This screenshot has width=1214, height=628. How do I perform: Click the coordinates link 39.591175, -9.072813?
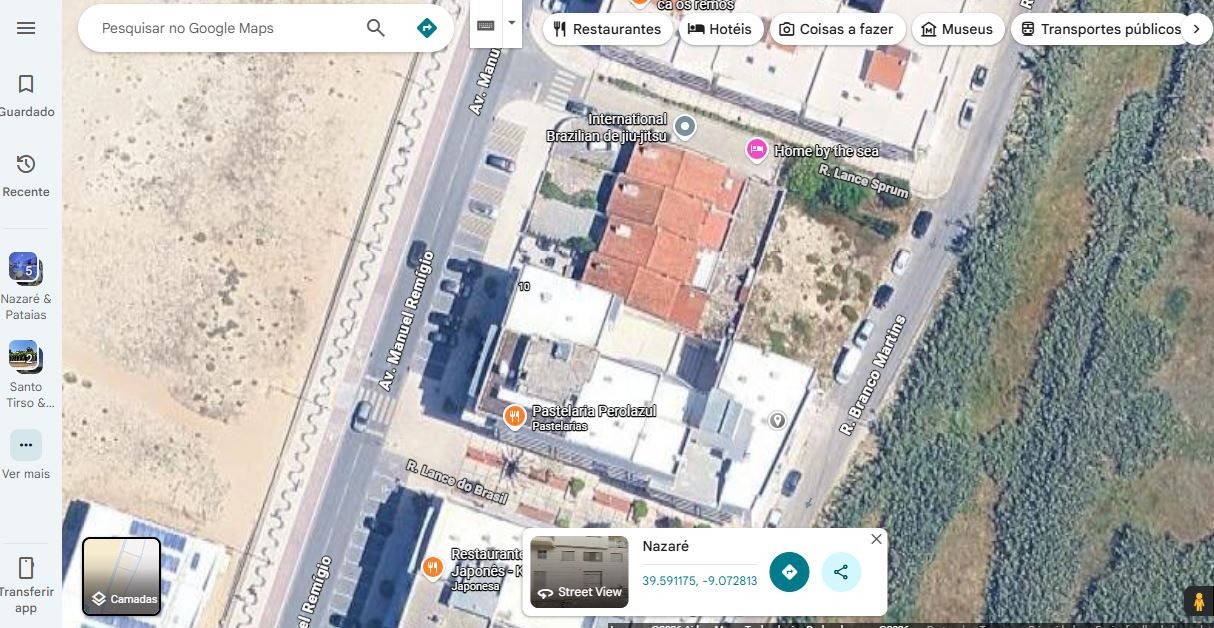699,581
